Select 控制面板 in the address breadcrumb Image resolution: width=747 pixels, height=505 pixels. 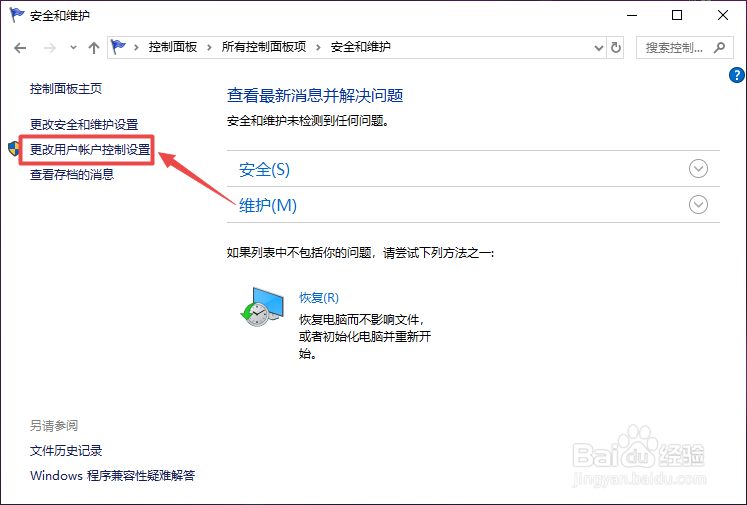click(x=172, y=47)
